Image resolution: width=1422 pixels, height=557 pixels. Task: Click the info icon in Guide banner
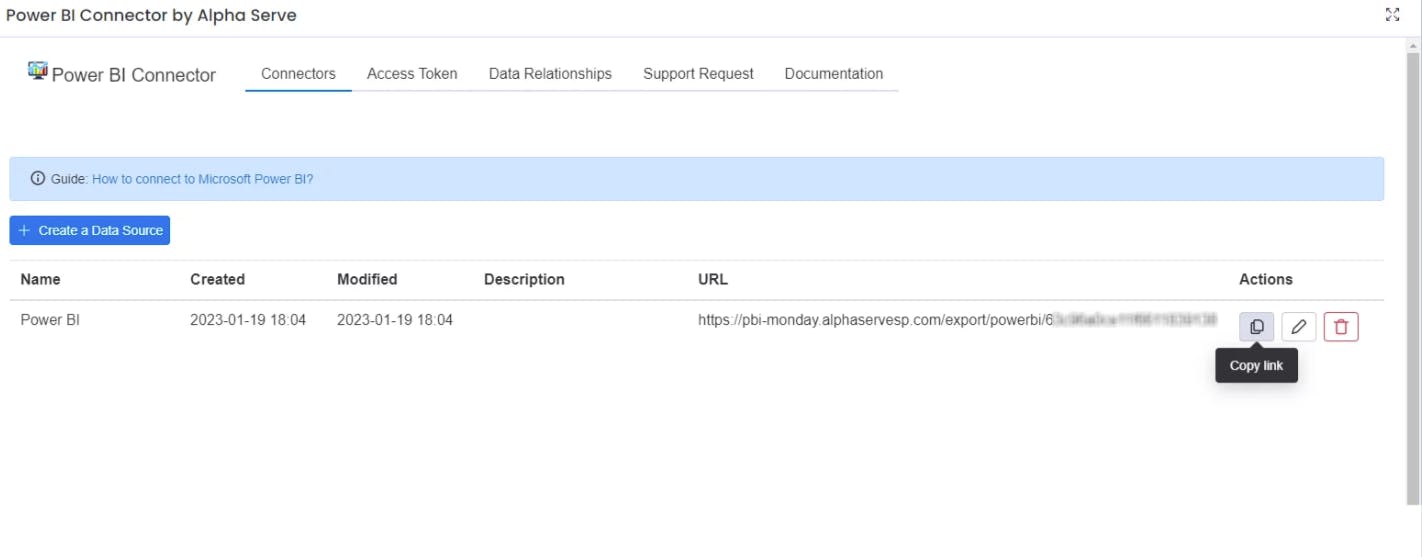(38, 179)
